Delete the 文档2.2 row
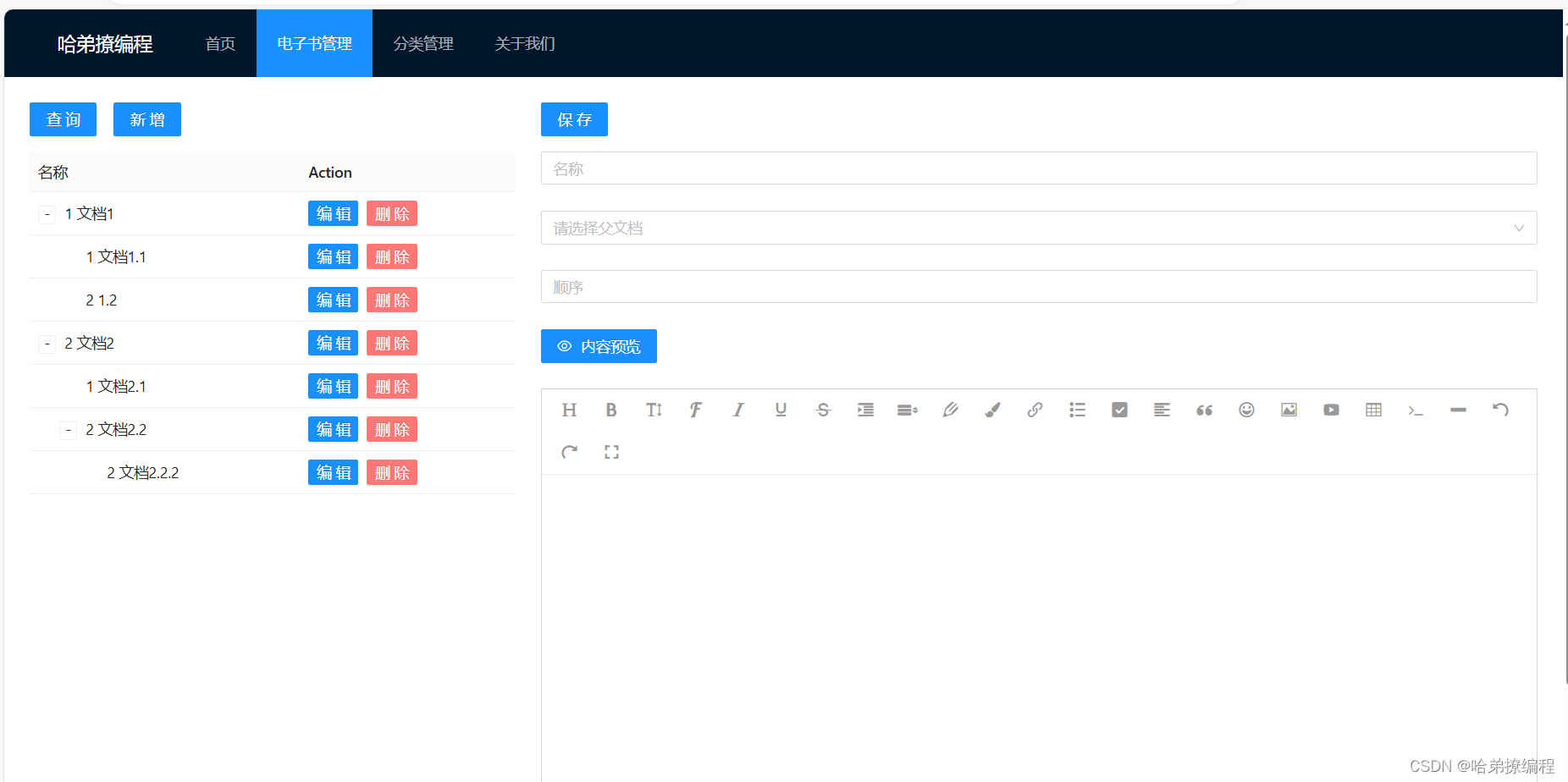The image size is (1568, 782). [392, 429]
